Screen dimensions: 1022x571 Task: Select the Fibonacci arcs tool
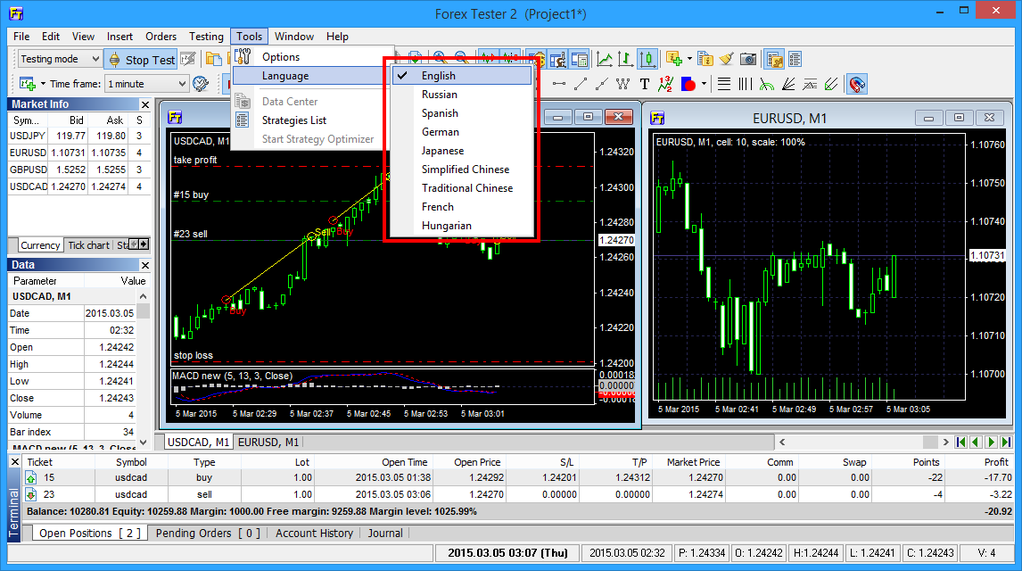(x=766, y=84)
